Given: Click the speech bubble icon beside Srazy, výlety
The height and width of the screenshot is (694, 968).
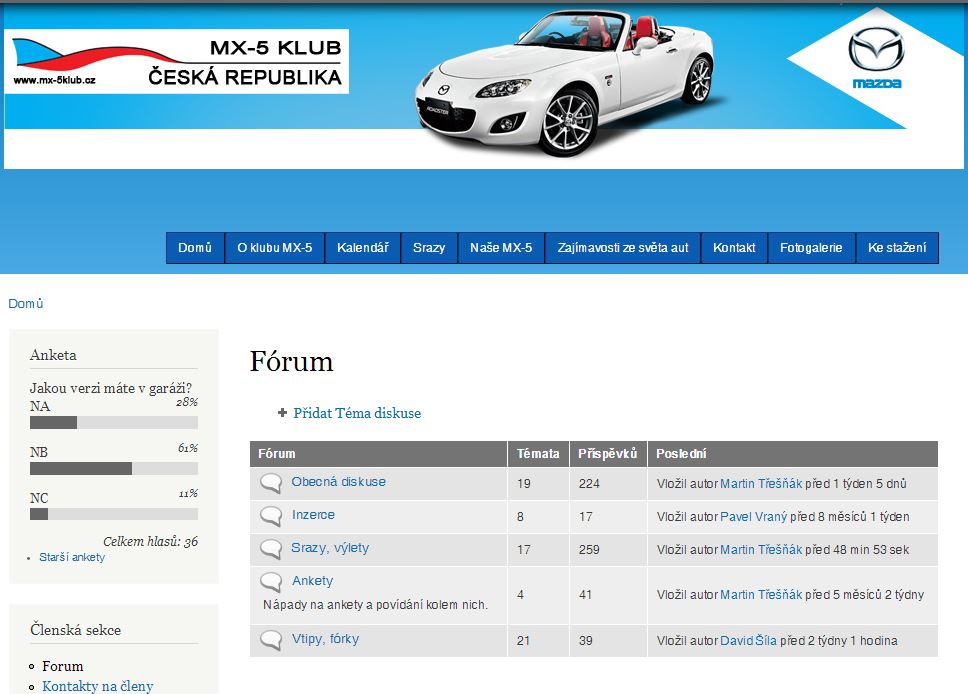Looking at the screenshot, I should tap(270, 550).
